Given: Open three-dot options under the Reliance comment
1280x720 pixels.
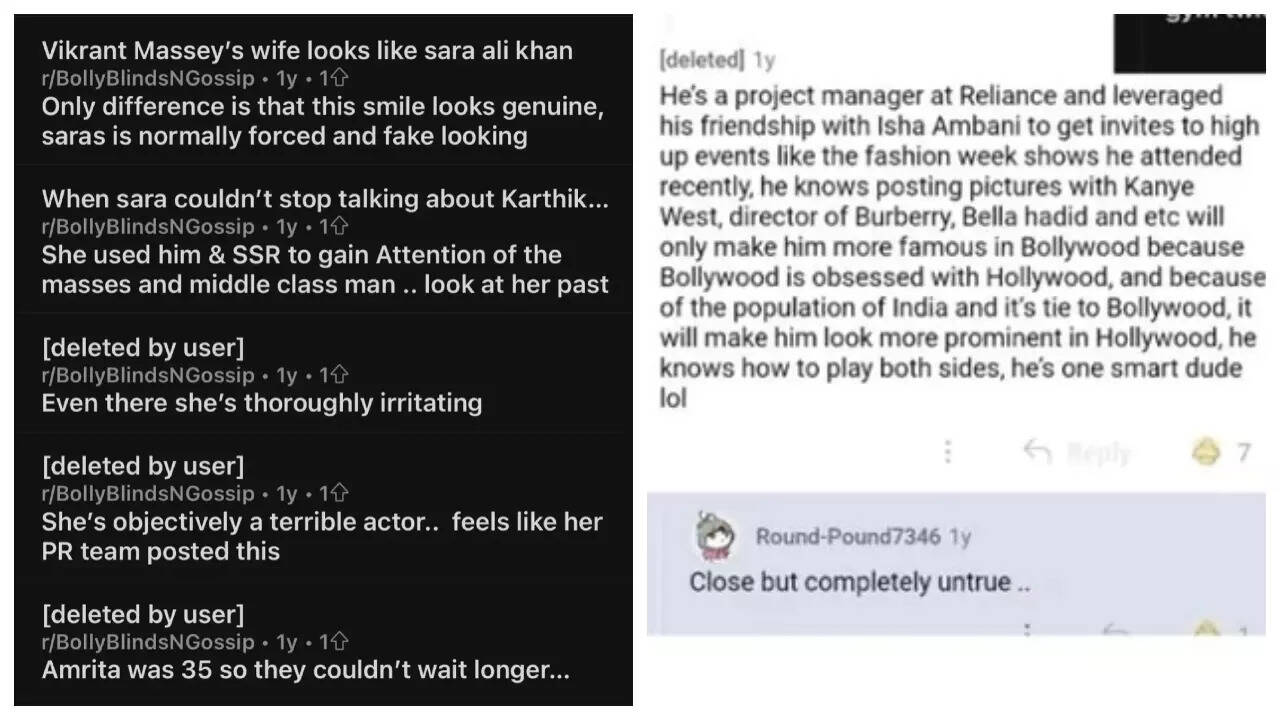Looking at the screenshot, I should coord(947,452).
